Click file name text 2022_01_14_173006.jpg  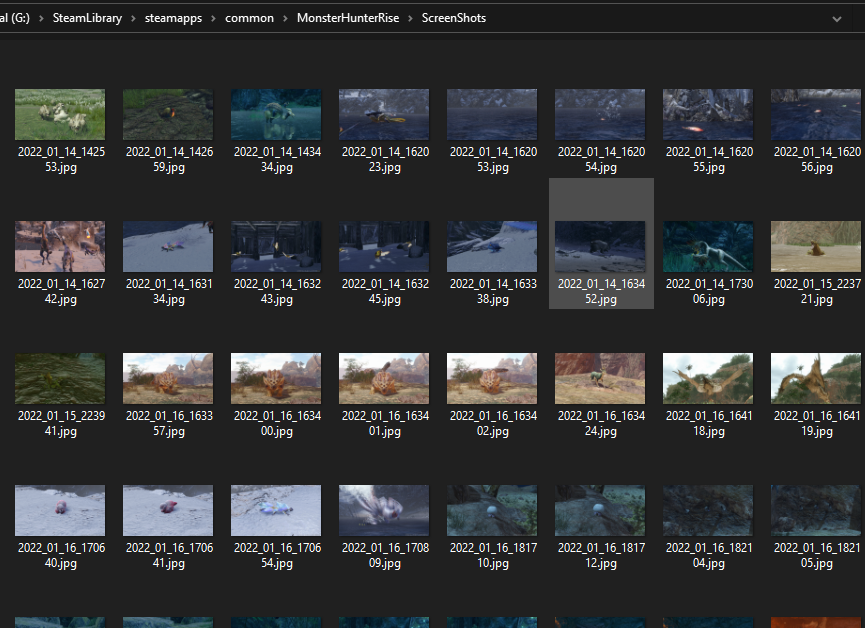[709, 291]
